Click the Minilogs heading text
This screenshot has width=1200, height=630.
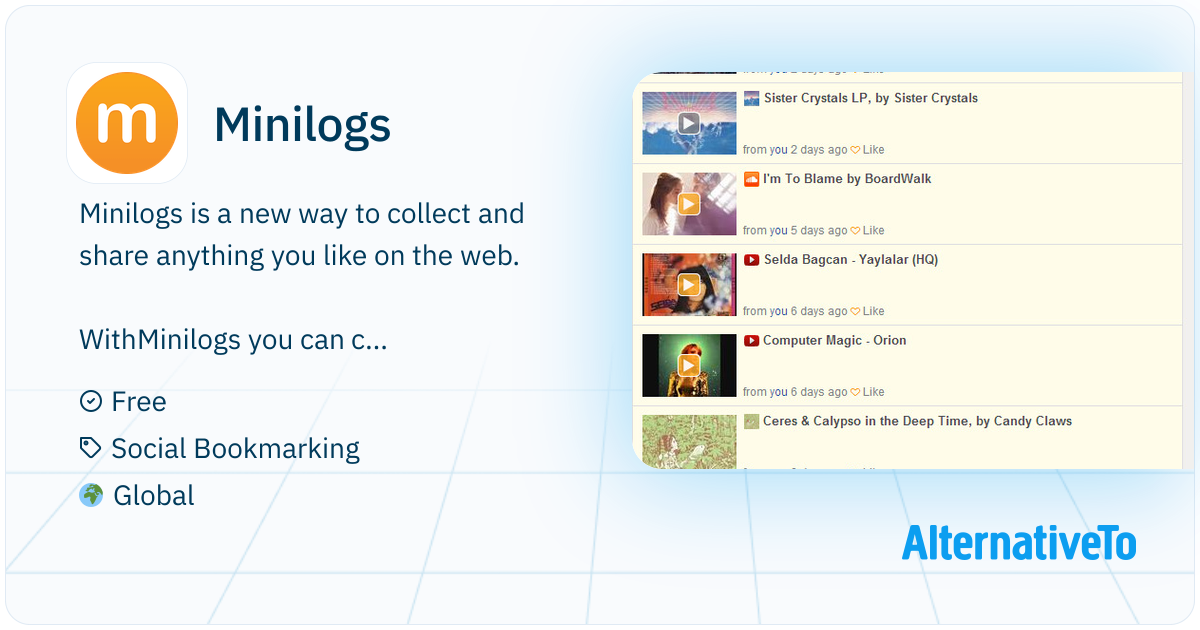pyautogui.click(x=302, y=125)
